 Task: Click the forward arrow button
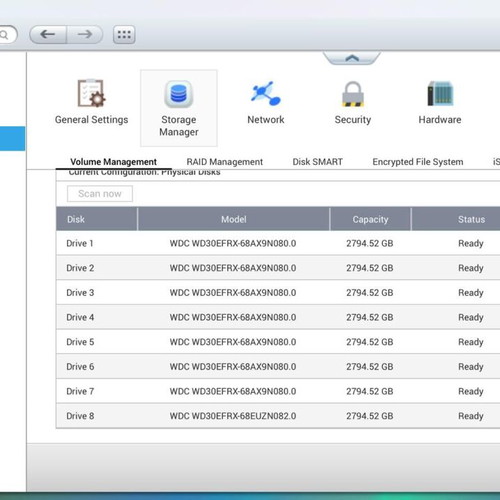(85, 34)
